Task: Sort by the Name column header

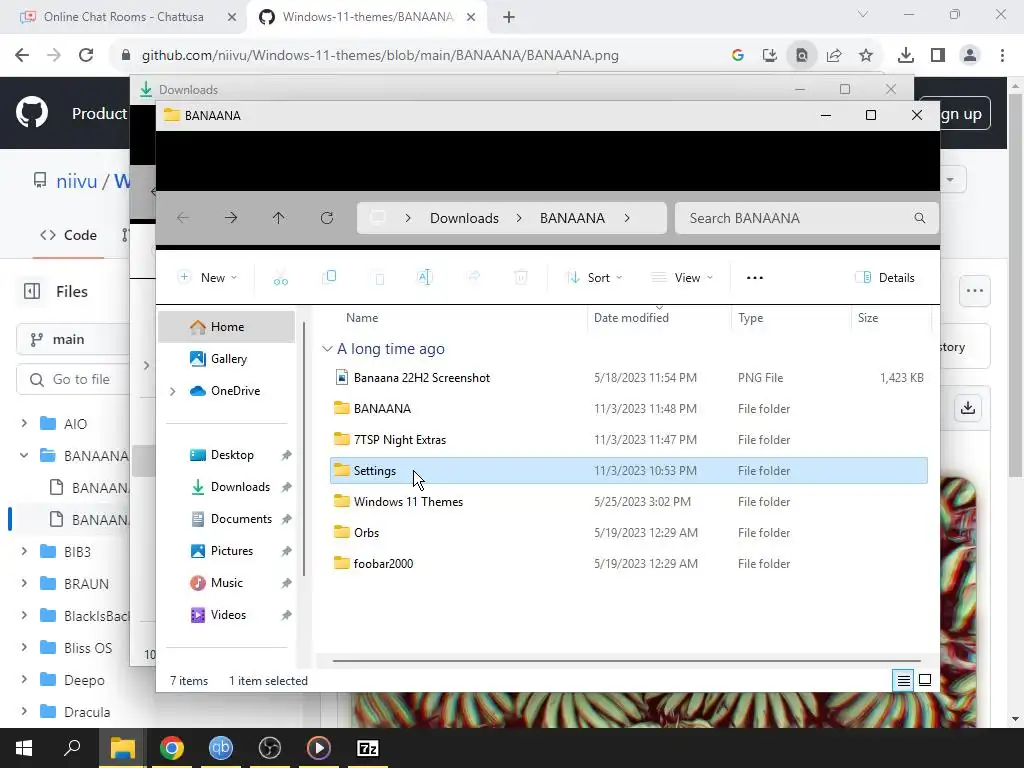Action: (x=362, y=318)
